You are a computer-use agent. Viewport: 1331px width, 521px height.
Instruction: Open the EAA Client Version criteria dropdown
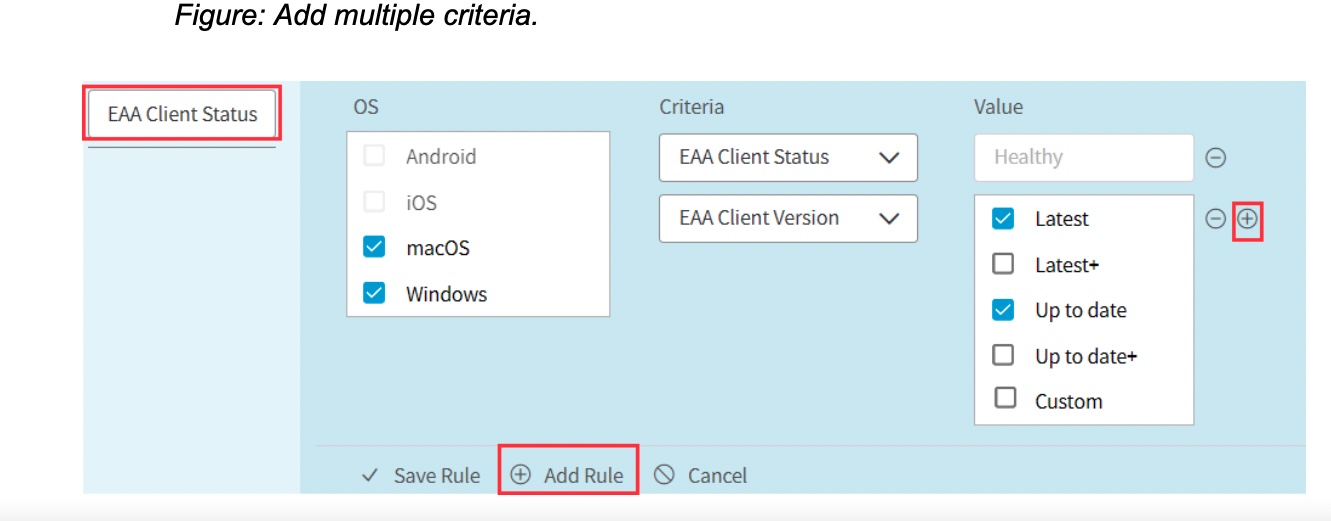(x=787, y=218)
